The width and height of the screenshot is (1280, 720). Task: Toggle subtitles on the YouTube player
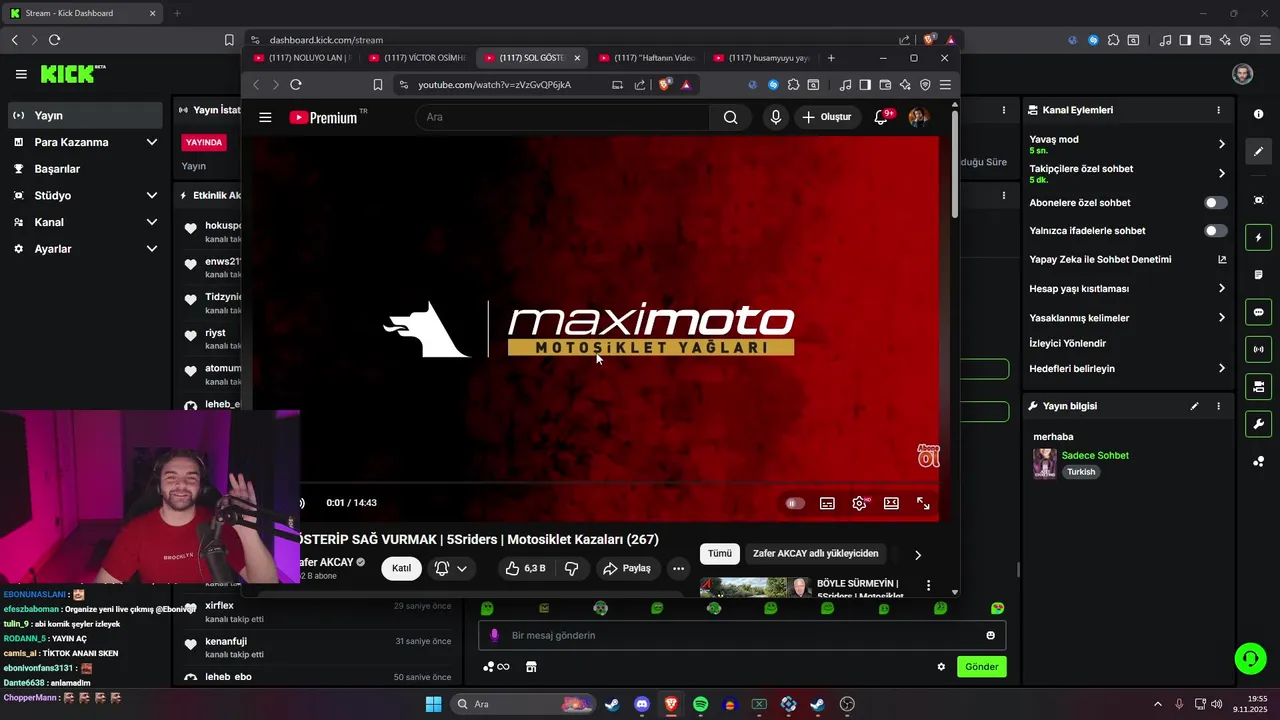[827, 503]
